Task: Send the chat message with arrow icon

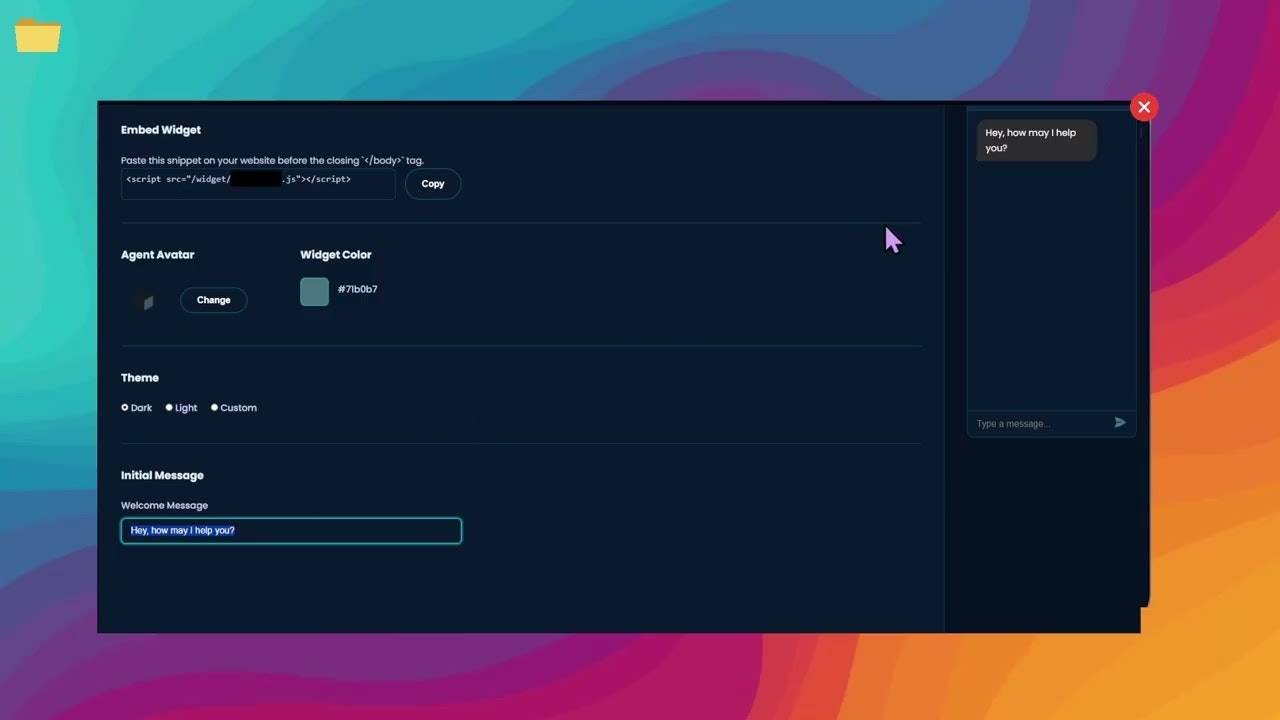Action: [x=1120, y=423]
